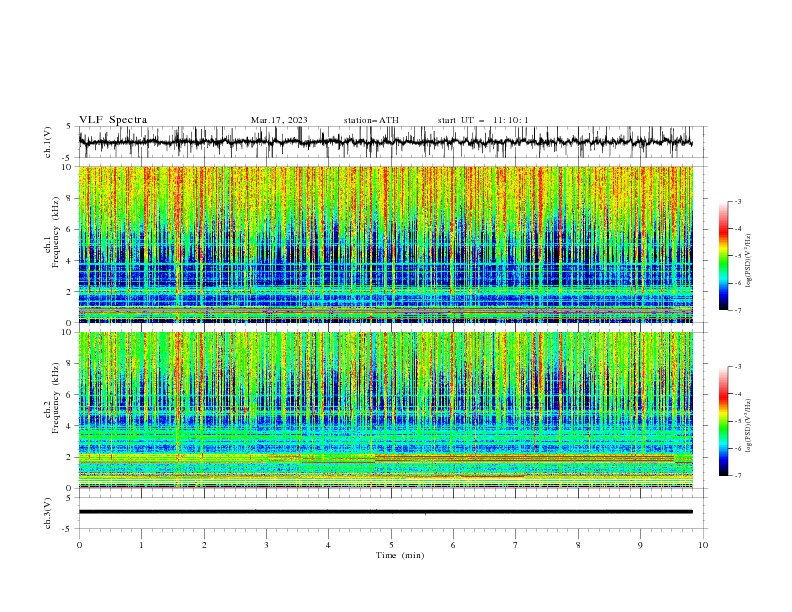
Task: Click the "ch.1 Frequency (kHz)" axis label
Action: tap(52, 233)
